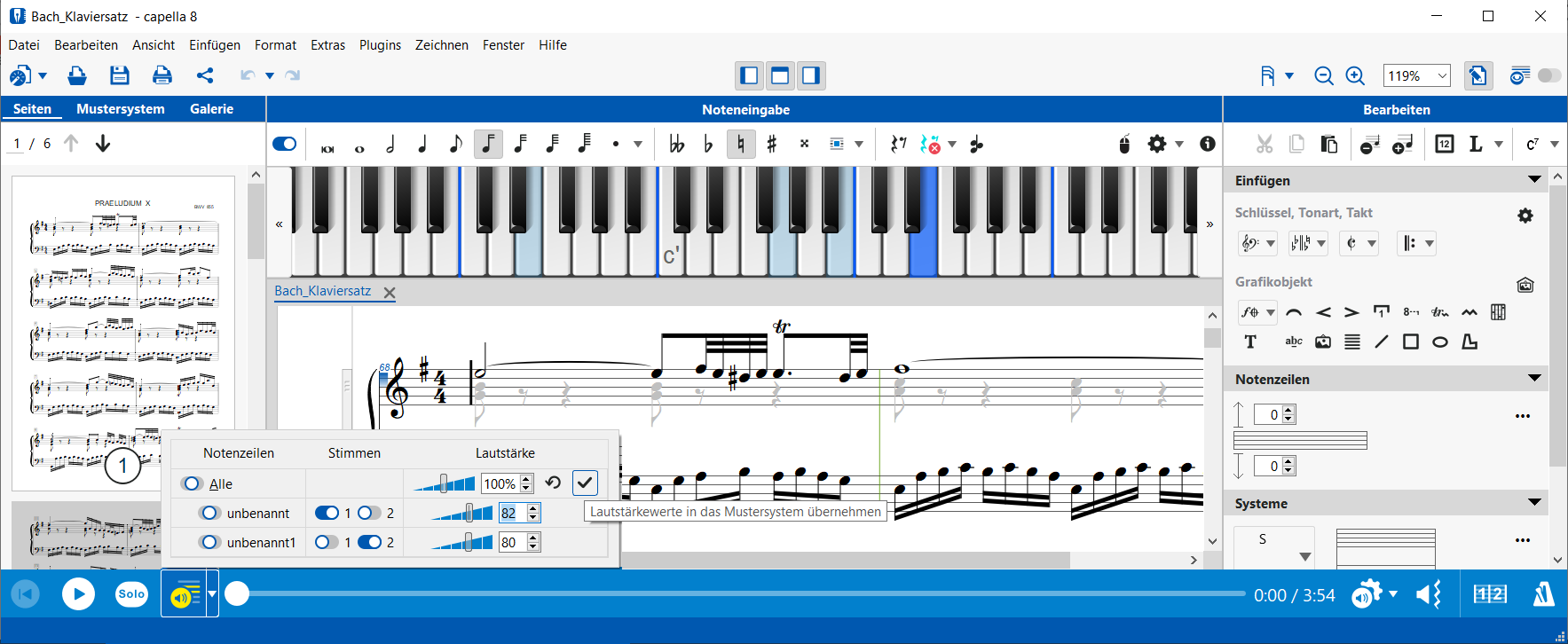
Task: Reset volume values with undo arrow
Action: [553, 483]
